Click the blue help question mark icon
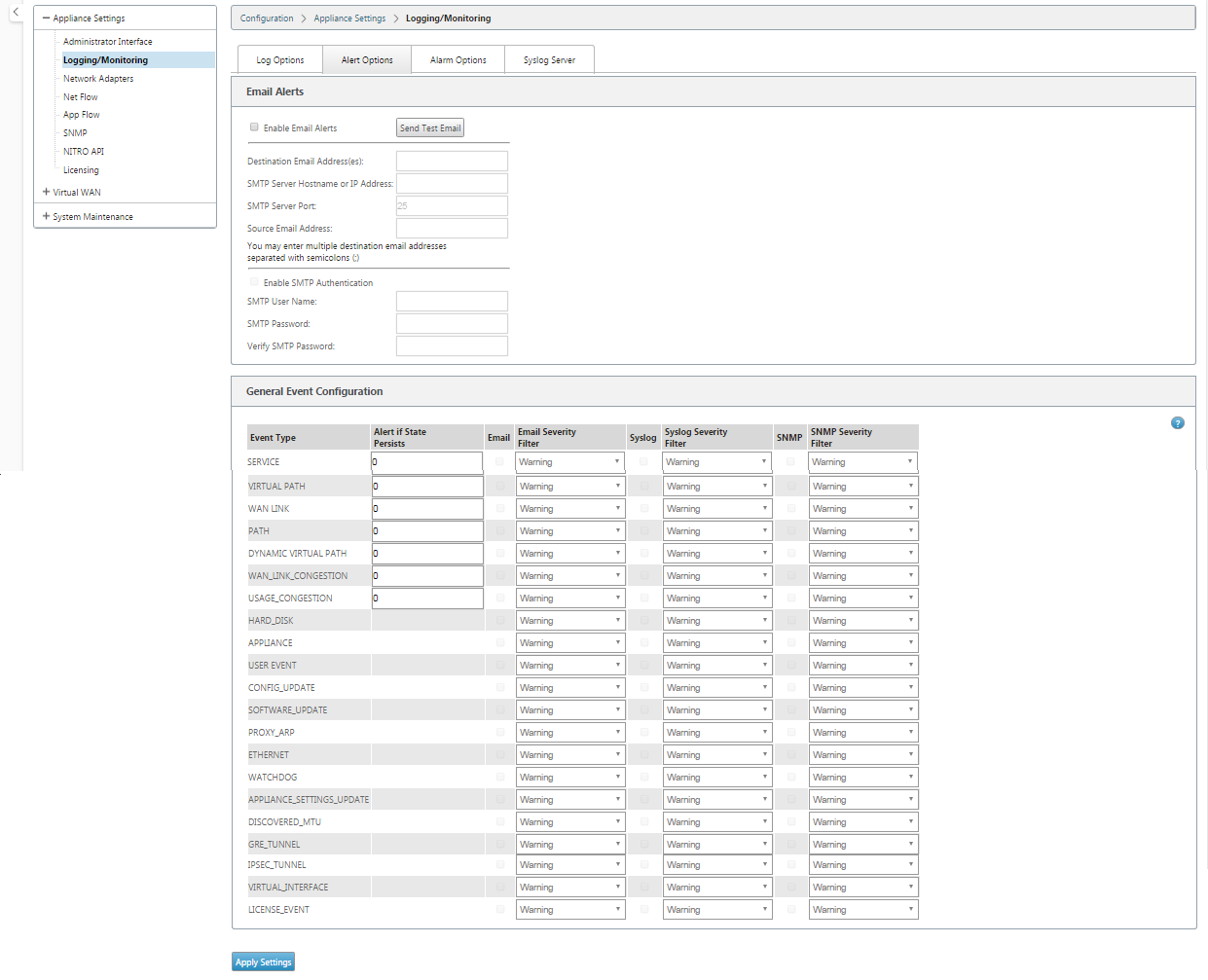 [1178, 423]
